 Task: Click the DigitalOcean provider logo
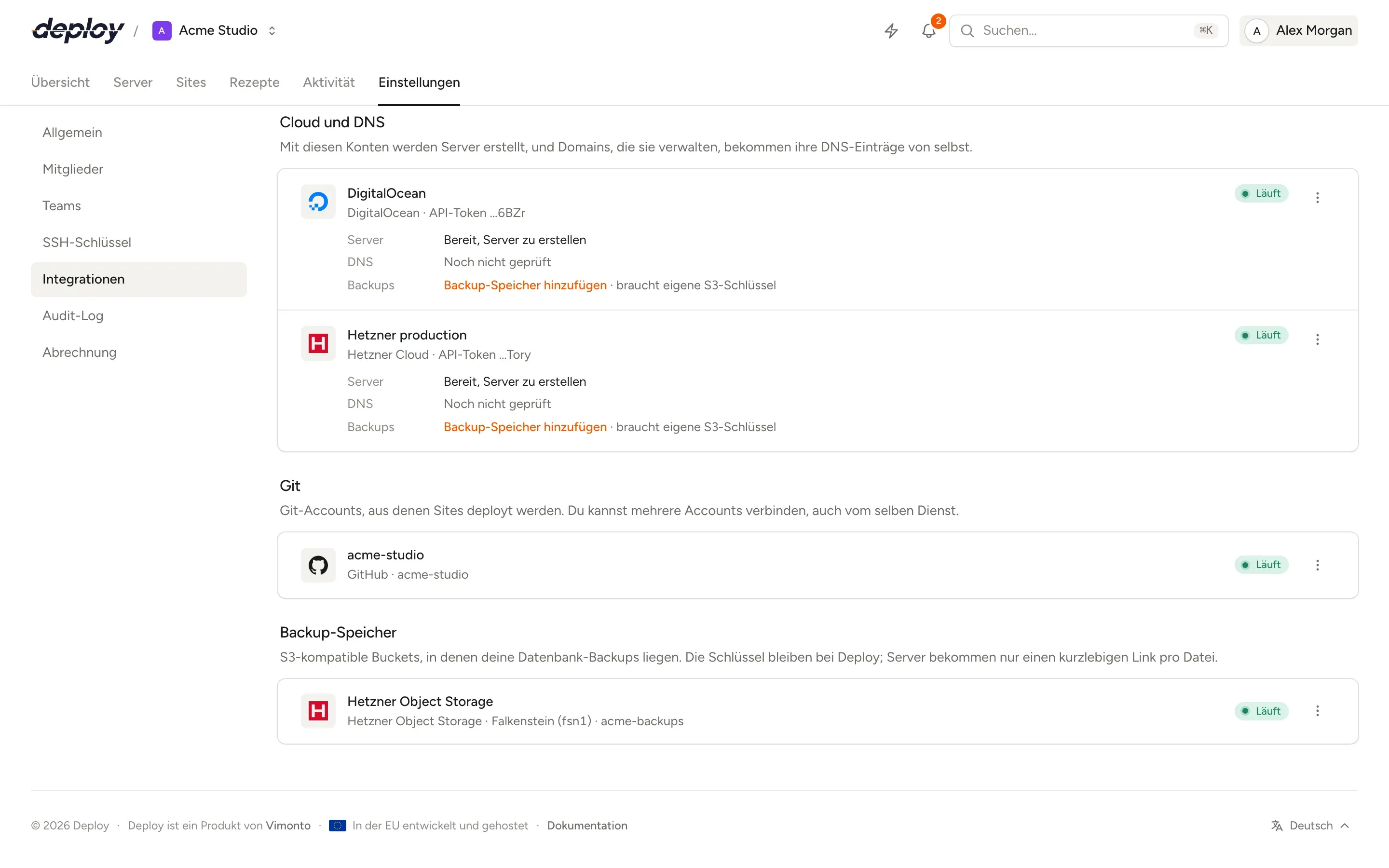click(318, 202)
